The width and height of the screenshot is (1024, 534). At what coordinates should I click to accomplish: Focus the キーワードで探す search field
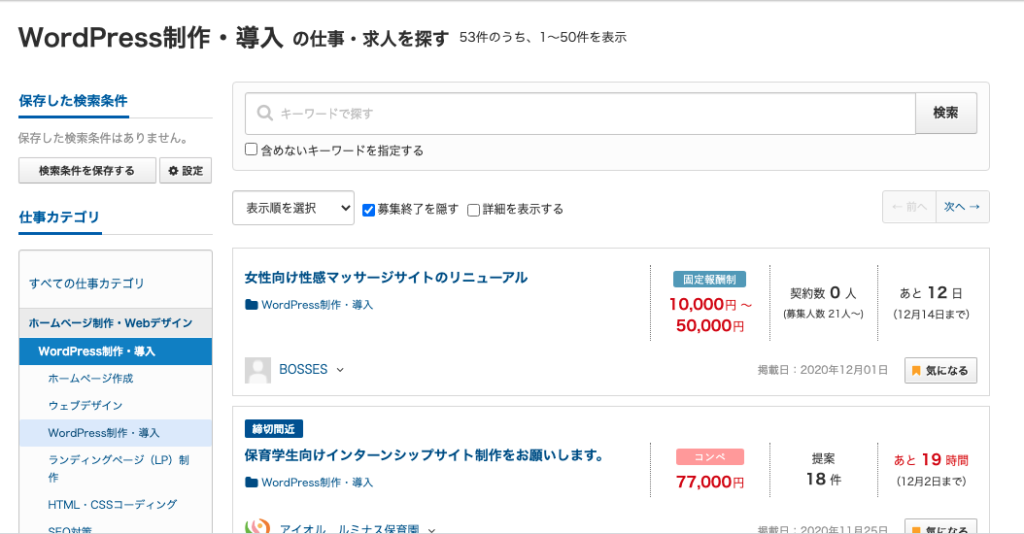click(x=590, y=114)
